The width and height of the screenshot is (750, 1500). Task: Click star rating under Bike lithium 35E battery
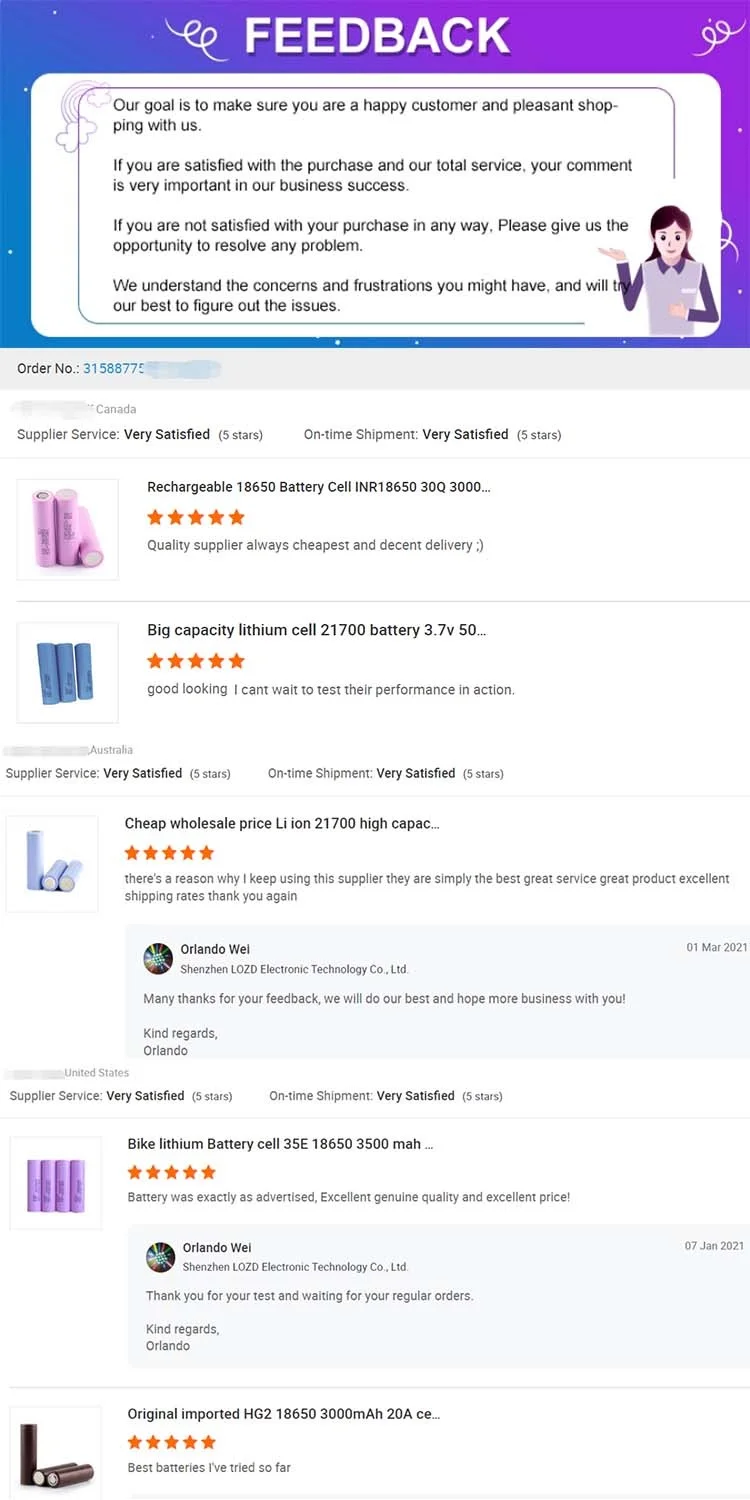(x=172, y=1172)
